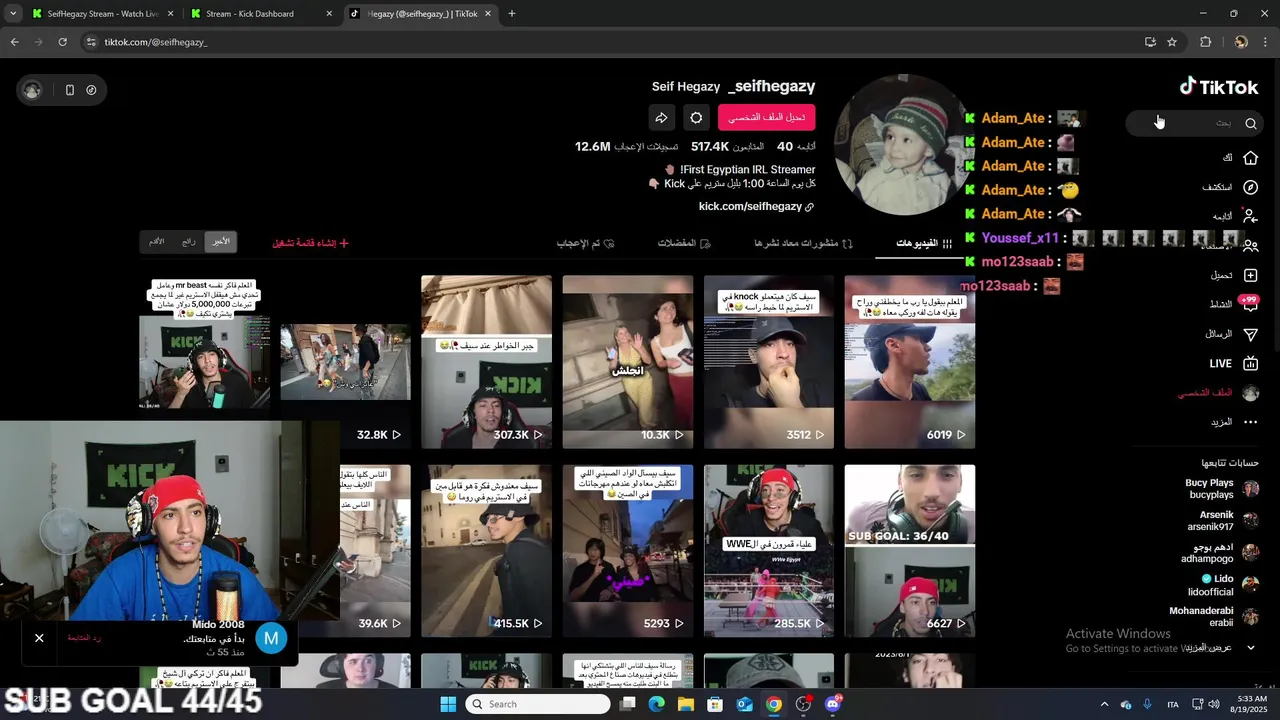Click the share arrow icon on profile
This screenshot has width=1280, height=720.
(x=661, y=118)
